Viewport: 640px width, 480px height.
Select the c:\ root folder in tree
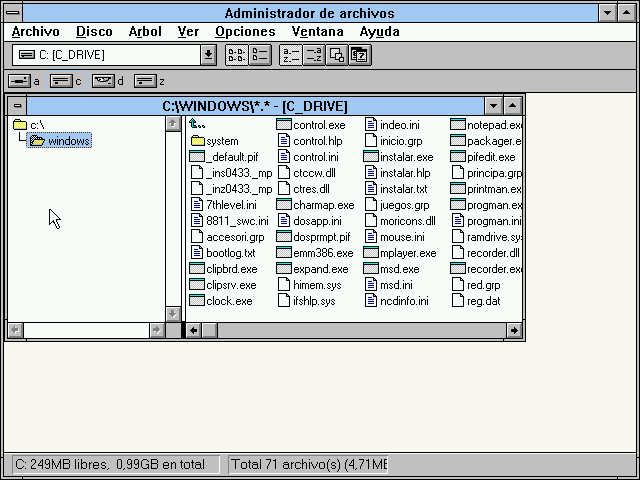[x=29, y=124]
